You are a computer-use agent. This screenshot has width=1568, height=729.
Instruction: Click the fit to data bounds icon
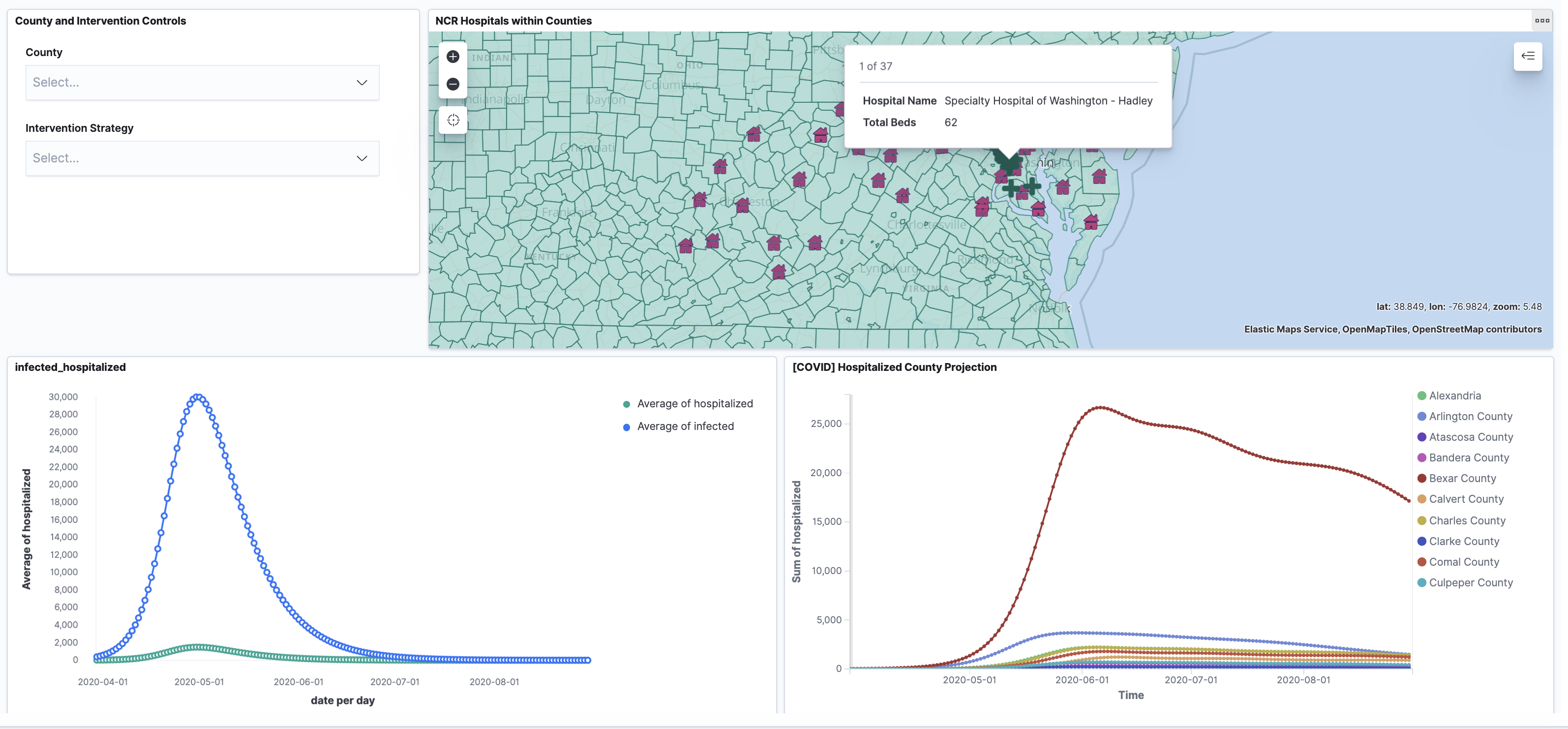coord(453,120)
